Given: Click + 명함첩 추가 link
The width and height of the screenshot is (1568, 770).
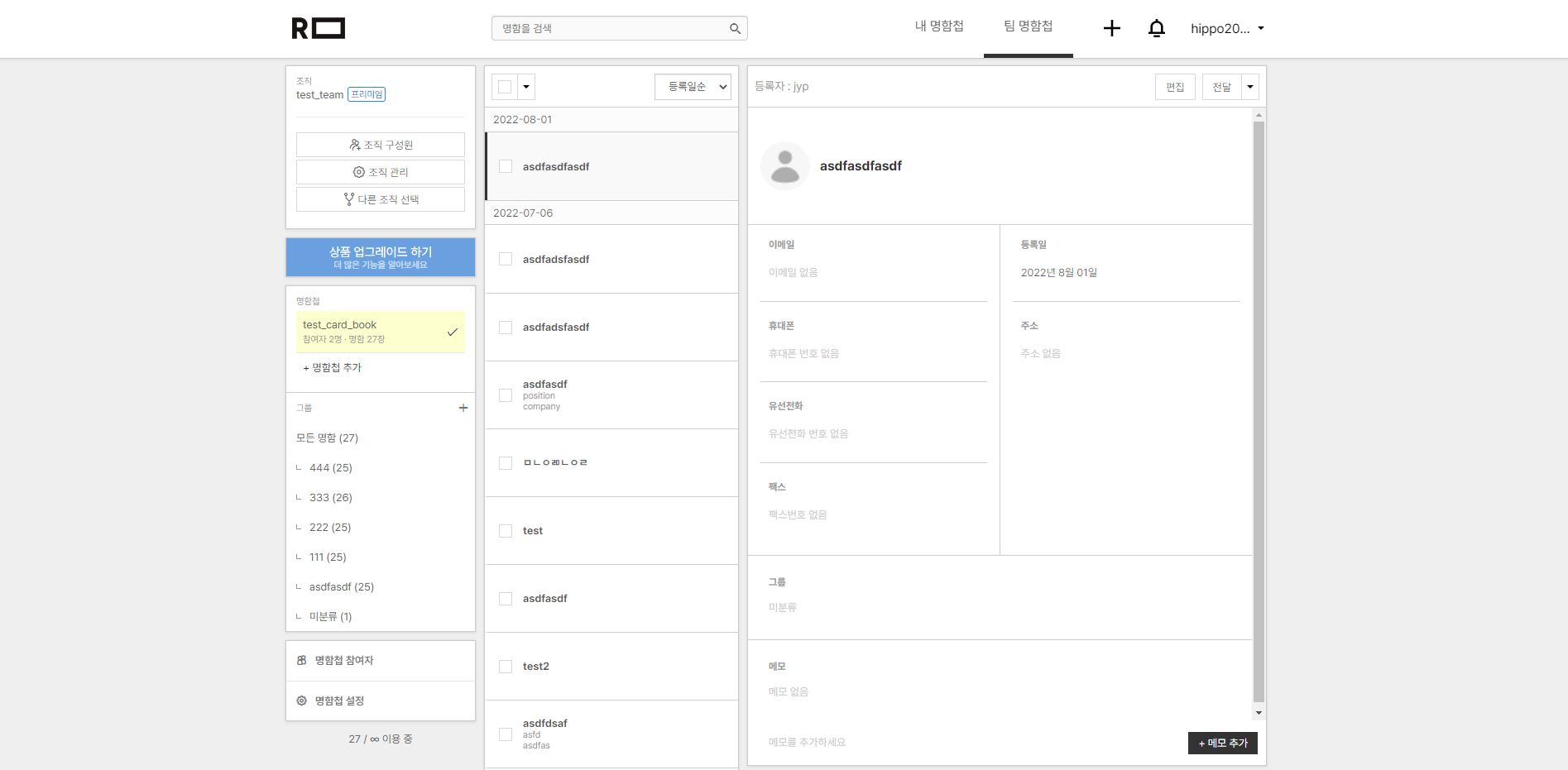Looking at the screenshot, I should 333,368.
